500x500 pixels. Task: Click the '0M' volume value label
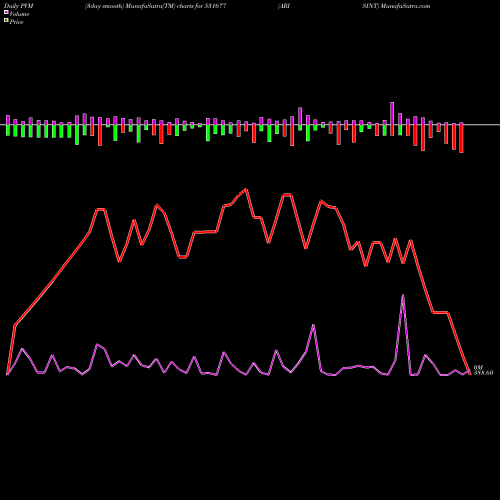point(478,367)
